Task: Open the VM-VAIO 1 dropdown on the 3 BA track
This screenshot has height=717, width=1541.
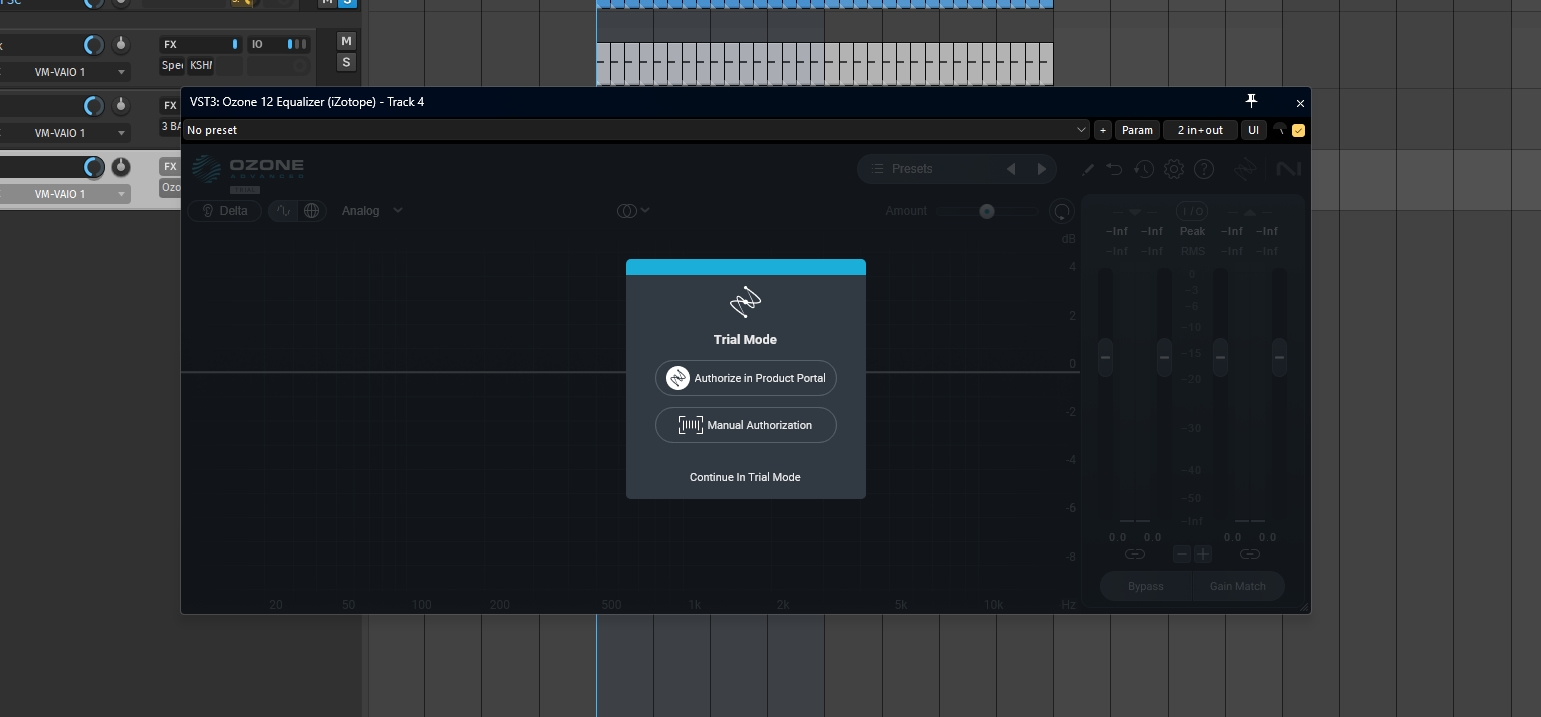Action: click(x=65, y=133)
